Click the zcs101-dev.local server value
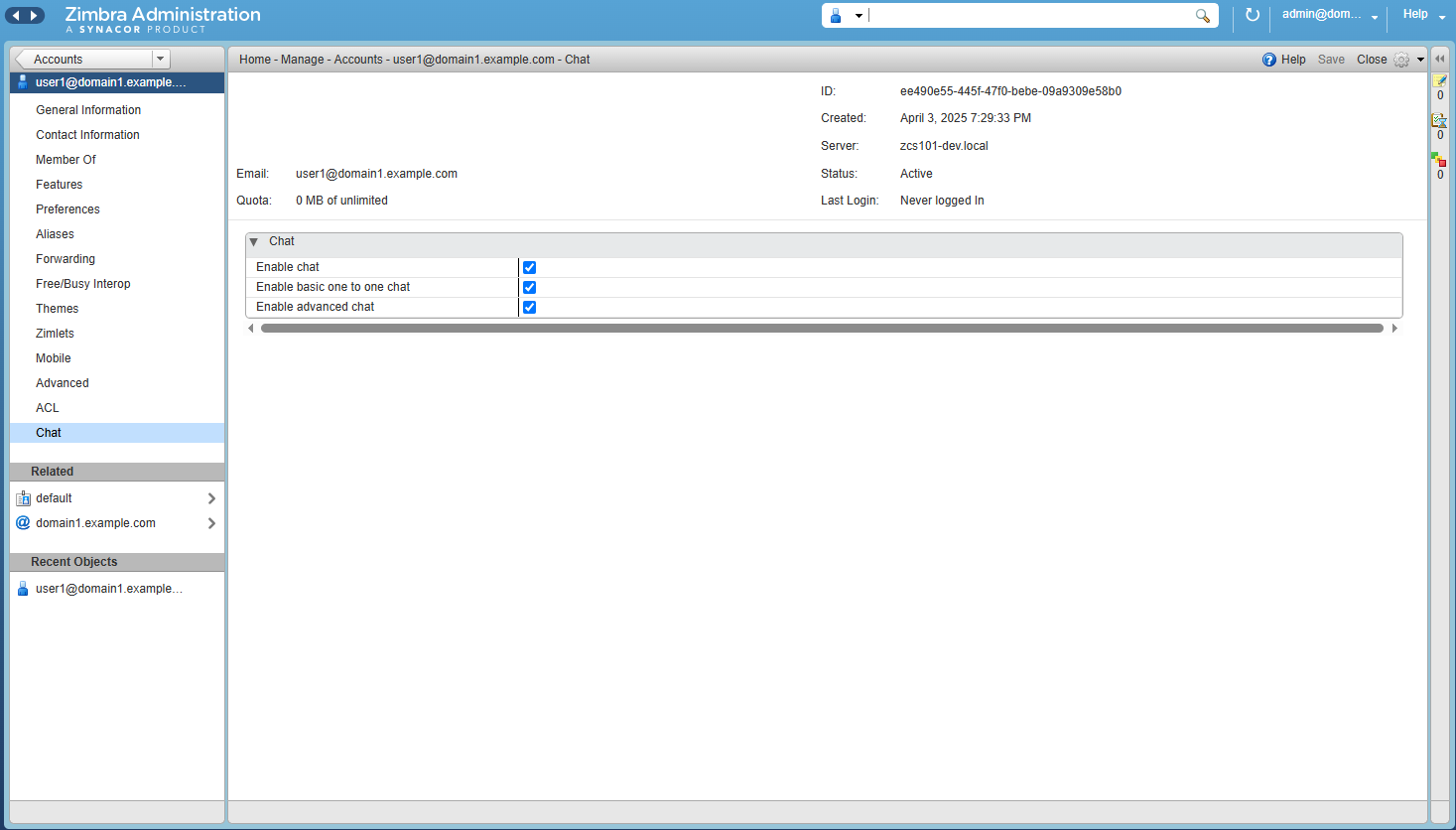Screen dimensions: 1456x830 coord(944,146)
